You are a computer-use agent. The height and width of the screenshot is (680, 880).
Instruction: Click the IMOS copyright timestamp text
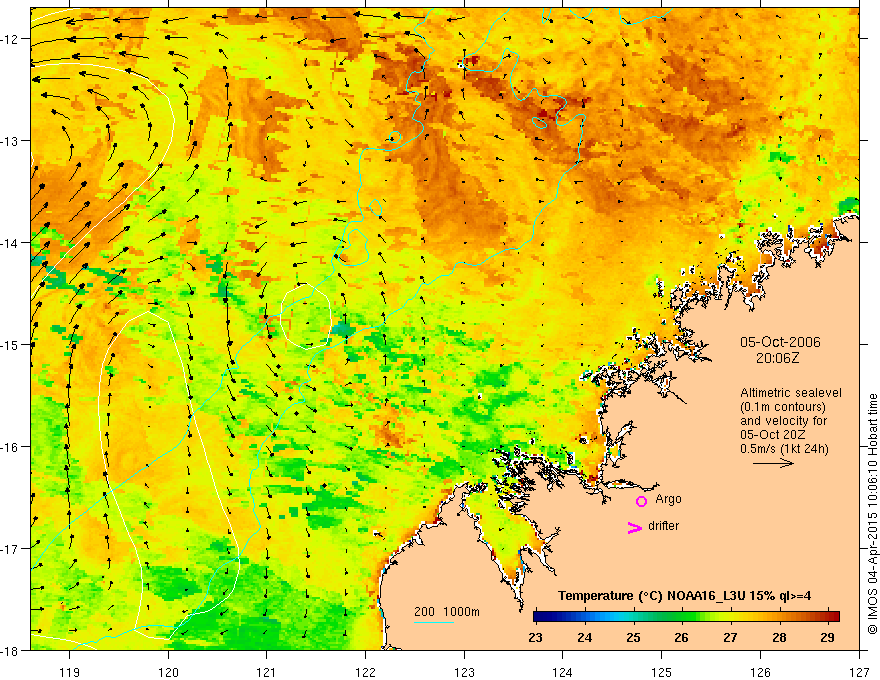(x=872, y=514)
